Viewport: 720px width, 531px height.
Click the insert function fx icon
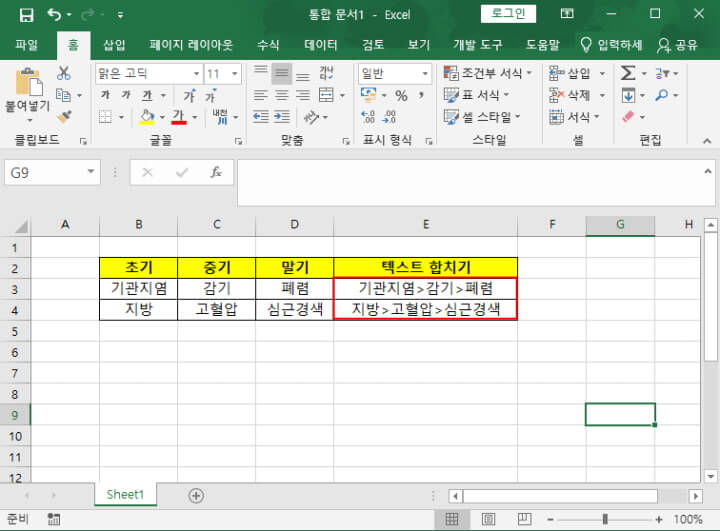215,173
